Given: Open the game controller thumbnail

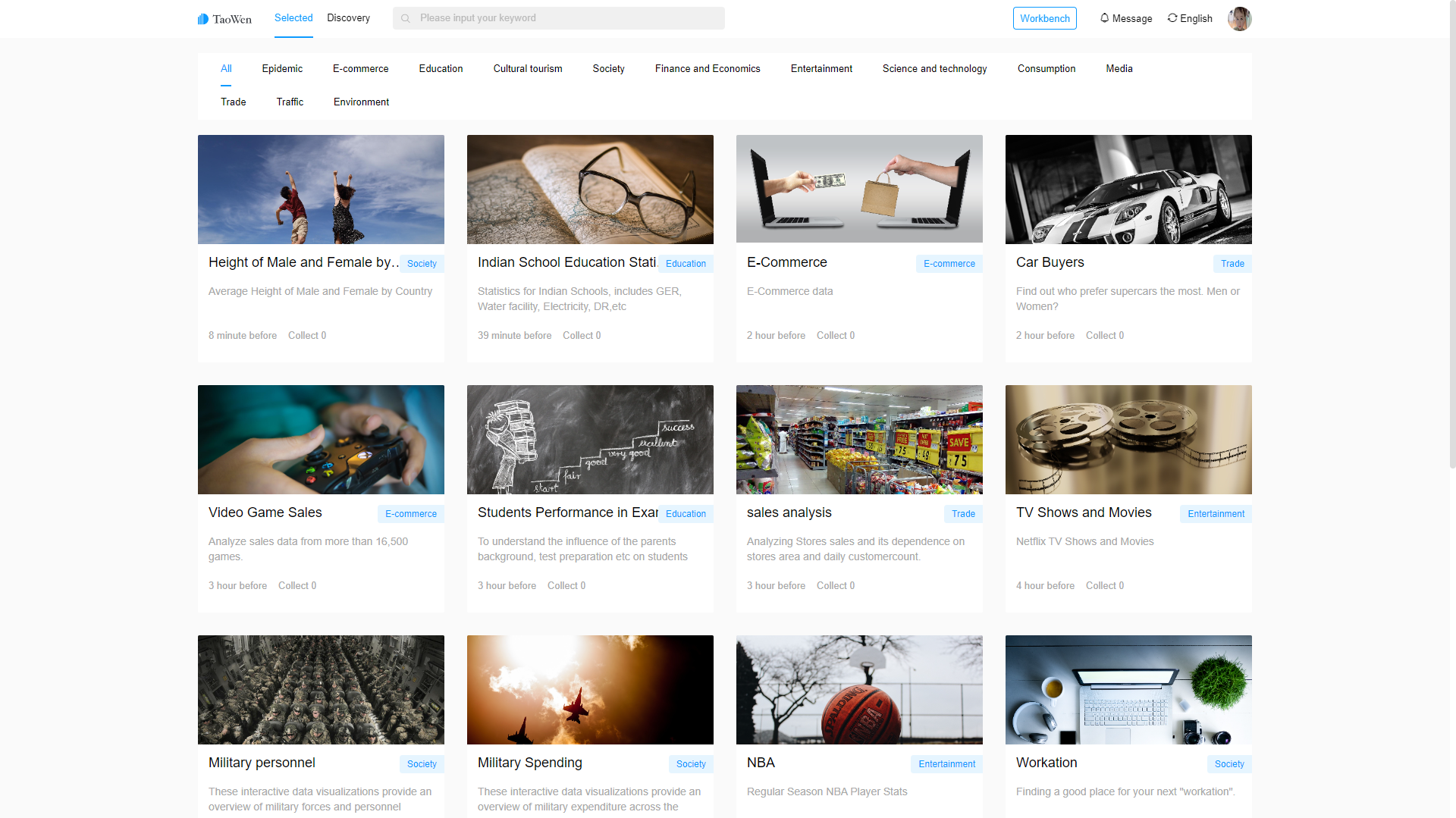Looking at the screenshot, I should 321,440.
